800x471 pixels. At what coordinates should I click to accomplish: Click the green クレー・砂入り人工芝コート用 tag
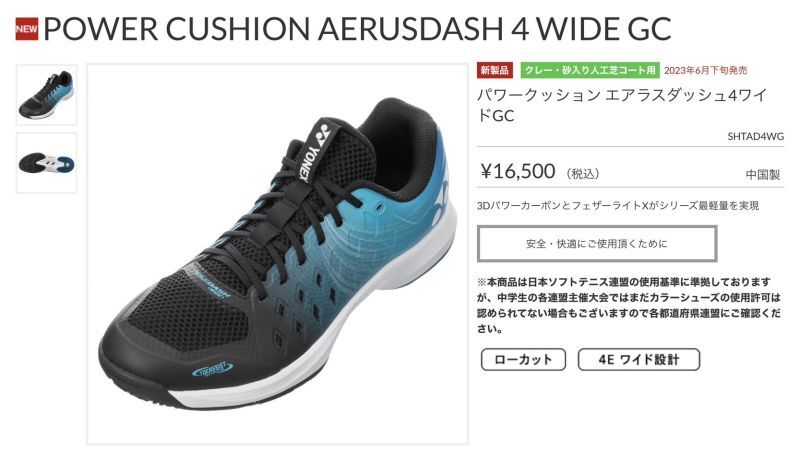[590, 70]
